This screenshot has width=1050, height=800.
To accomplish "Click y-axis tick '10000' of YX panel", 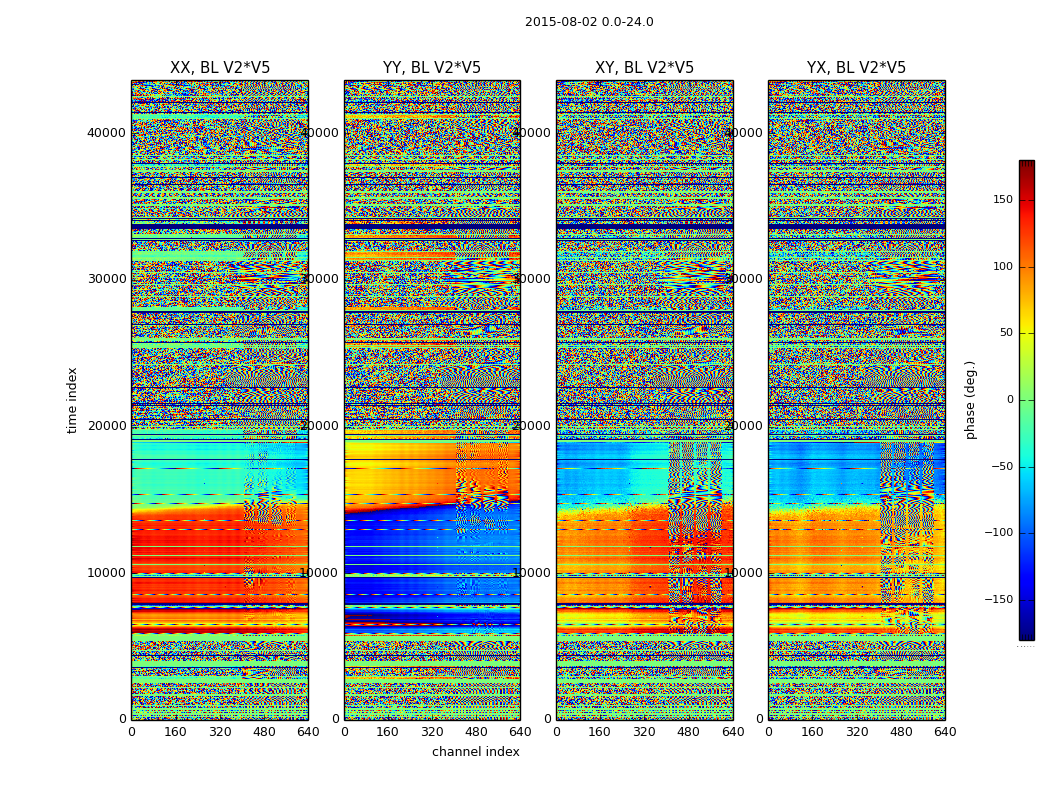I will point(743,572).
